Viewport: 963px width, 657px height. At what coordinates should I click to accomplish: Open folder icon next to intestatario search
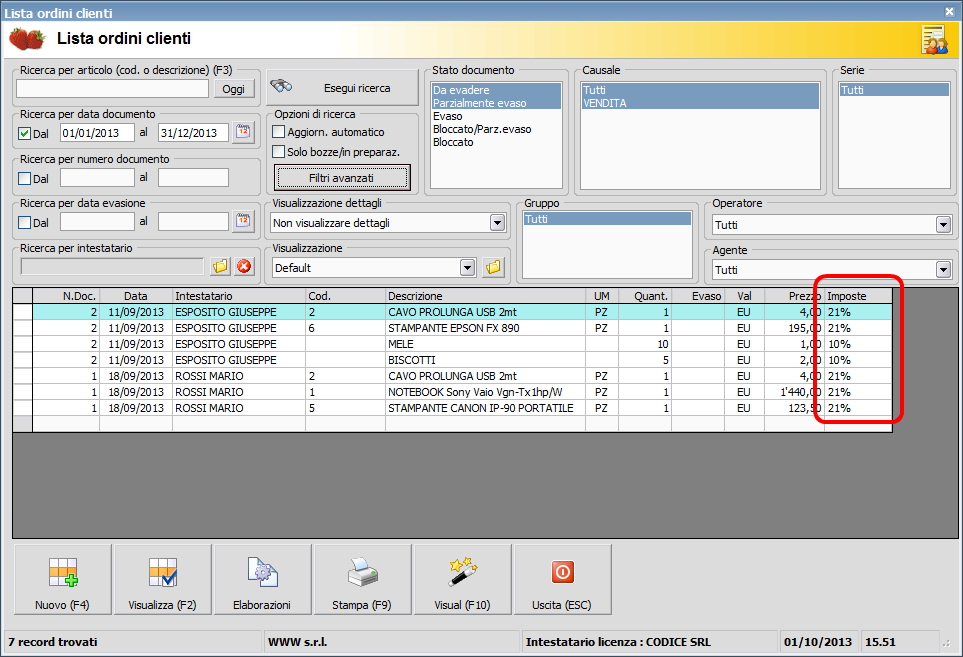[x=221, y=266]
